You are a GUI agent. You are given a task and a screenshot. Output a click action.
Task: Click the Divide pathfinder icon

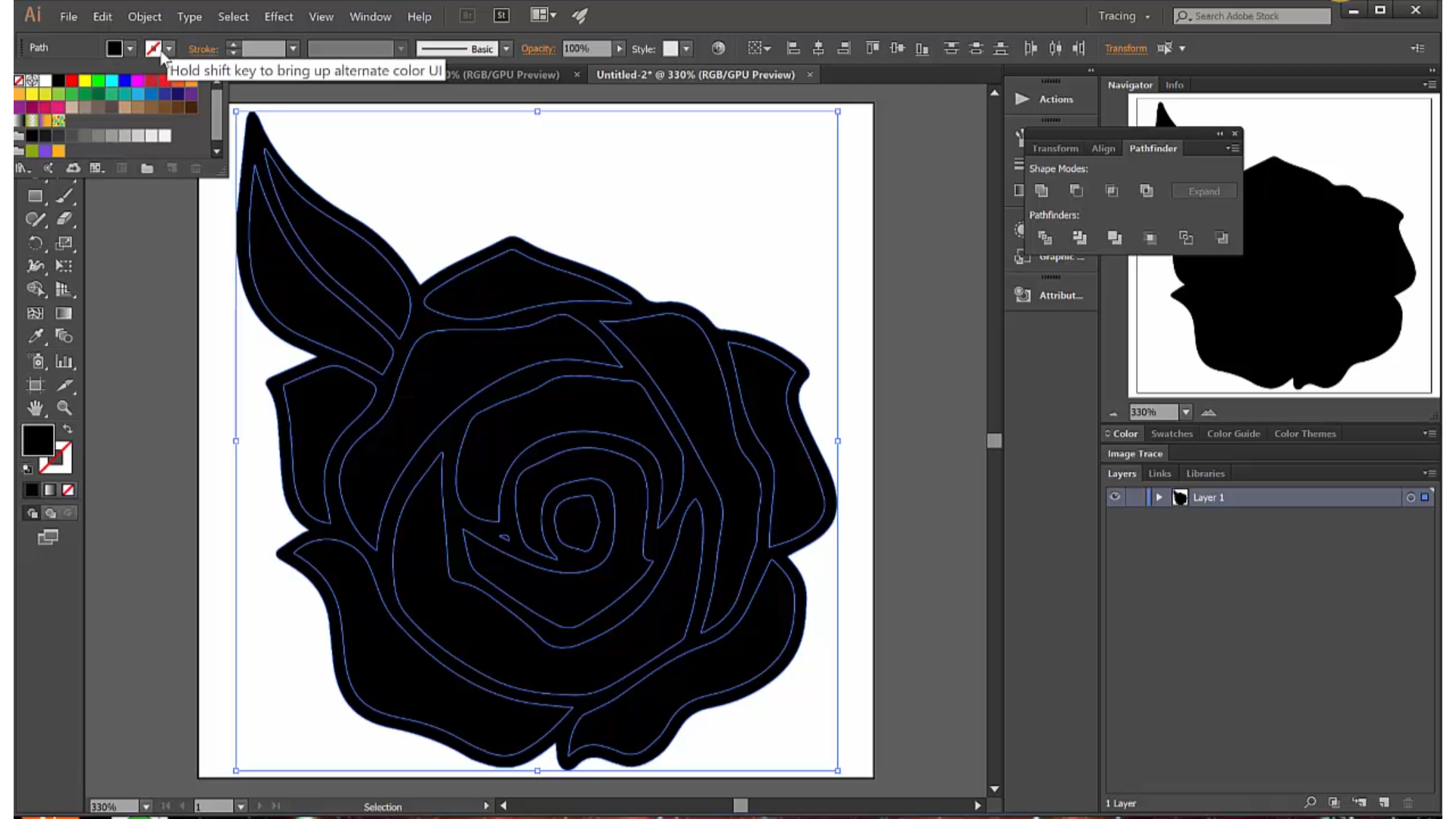pos(1045,238)
